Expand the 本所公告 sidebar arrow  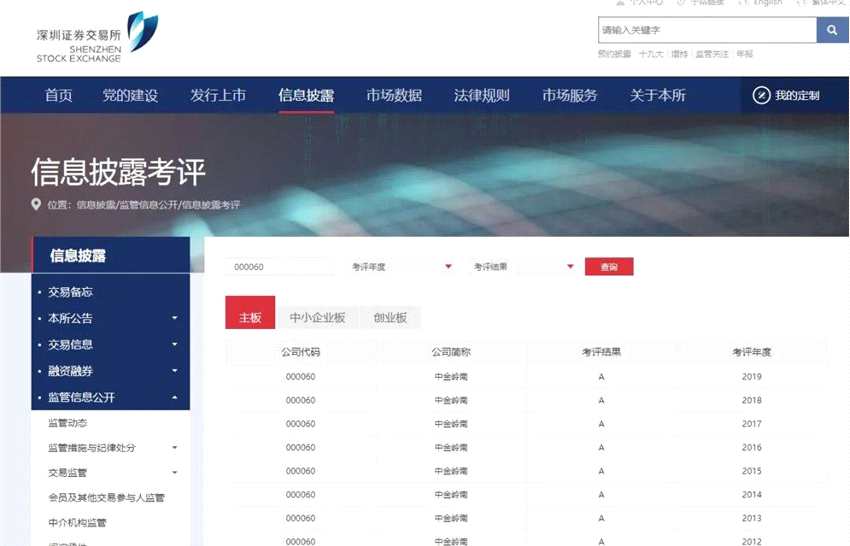(x=175, y=318)
